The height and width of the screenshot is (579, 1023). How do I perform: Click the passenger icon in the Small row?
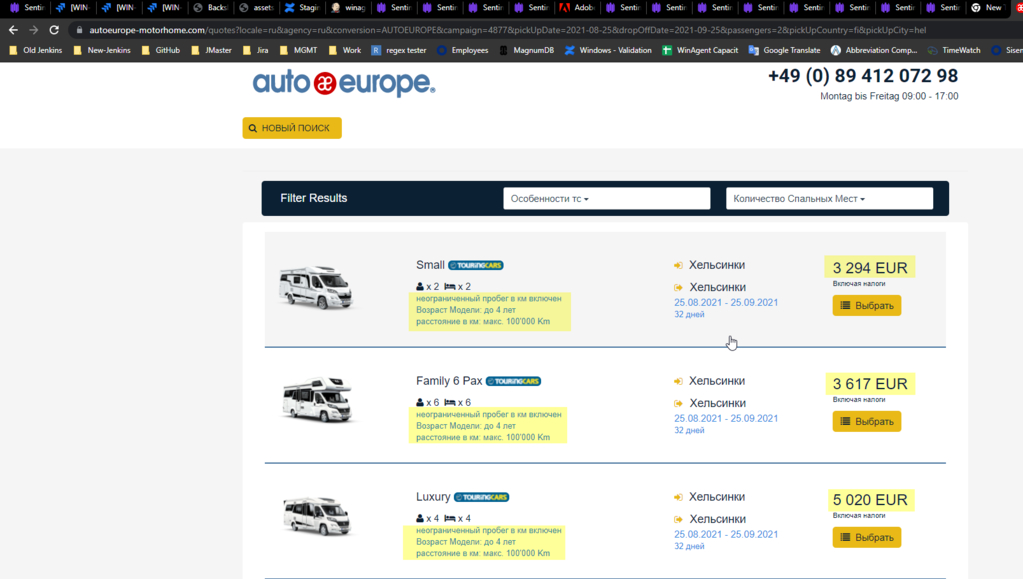[420, 287]
